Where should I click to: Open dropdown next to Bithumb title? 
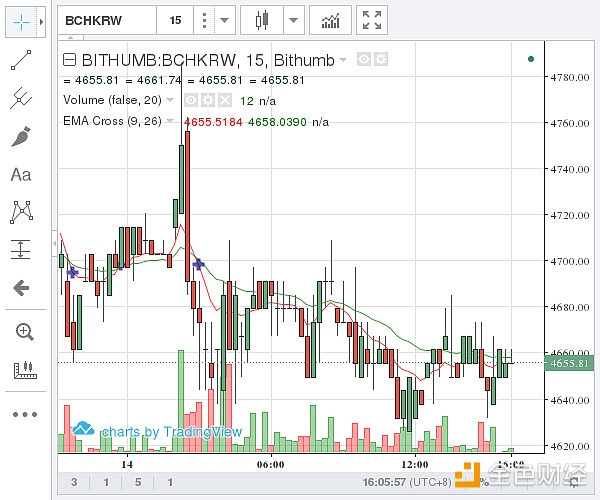point(343,60)
